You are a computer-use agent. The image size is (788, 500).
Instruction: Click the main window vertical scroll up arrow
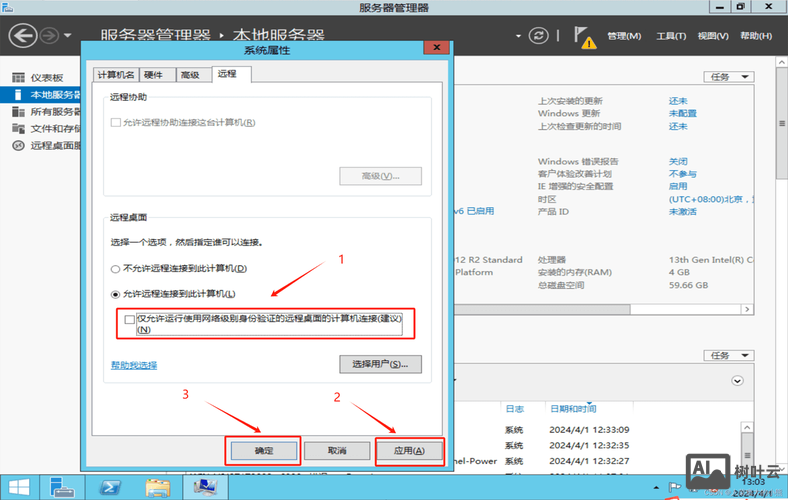click(x=781, y=62)
